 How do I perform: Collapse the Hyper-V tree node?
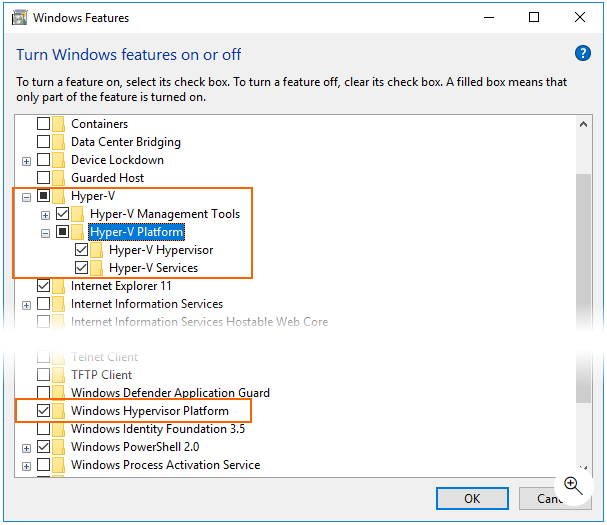coord(26,196)
